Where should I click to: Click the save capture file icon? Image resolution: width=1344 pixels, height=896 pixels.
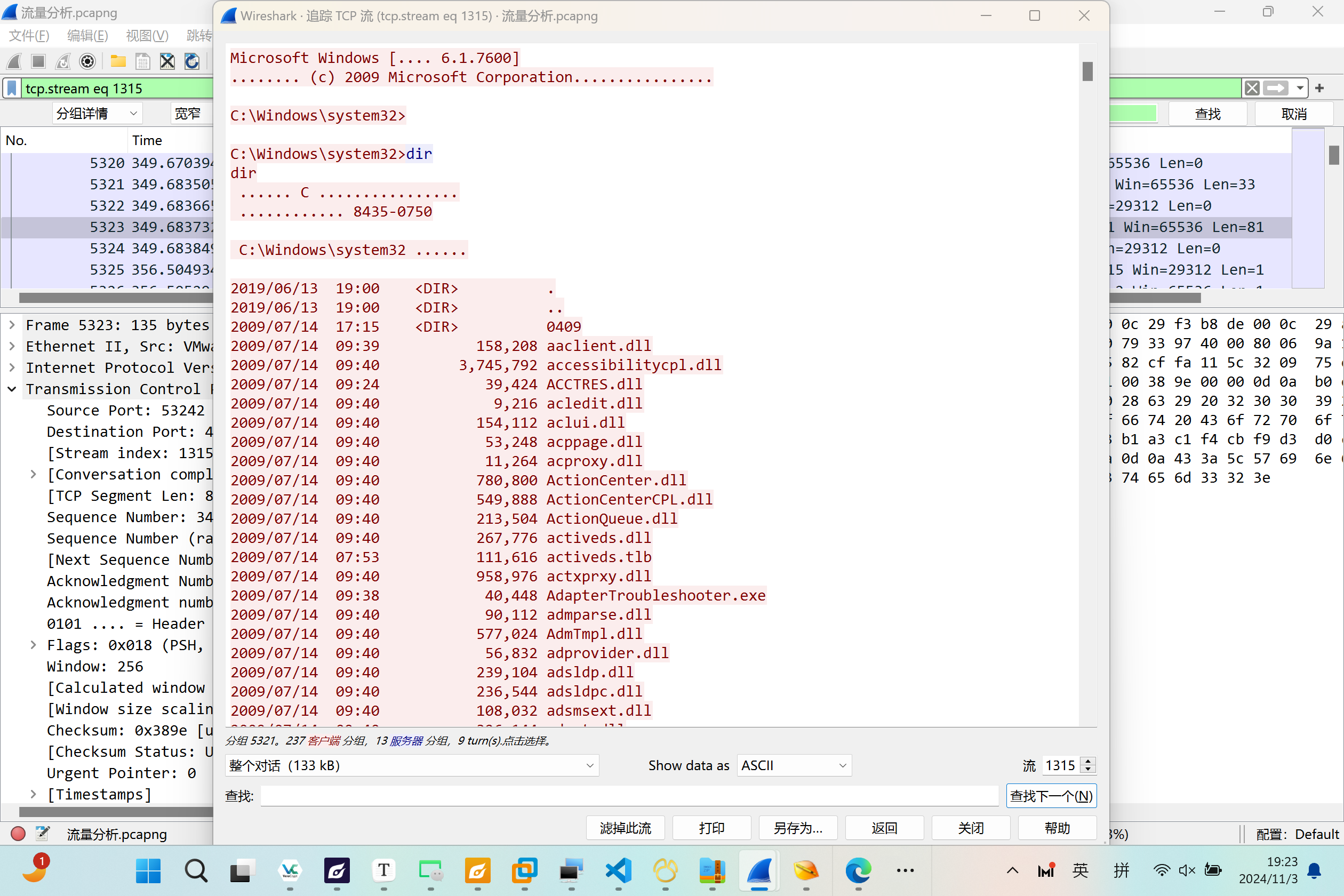[143, 61]
